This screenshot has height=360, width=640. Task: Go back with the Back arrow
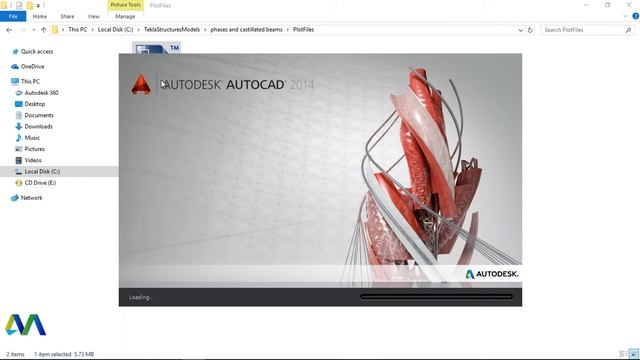click(9, 30)
